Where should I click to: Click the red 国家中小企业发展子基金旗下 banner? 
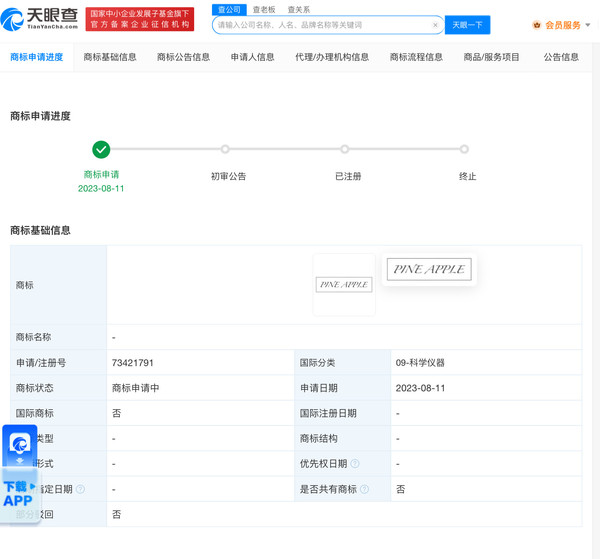coord(140,19)
